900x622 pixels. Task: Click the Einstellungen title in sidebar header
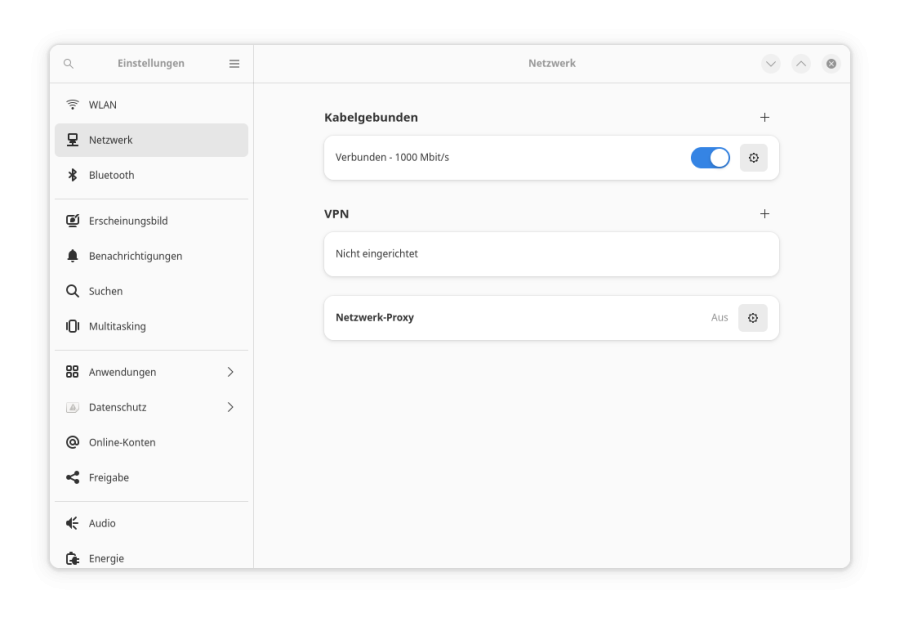coord(151,64)
